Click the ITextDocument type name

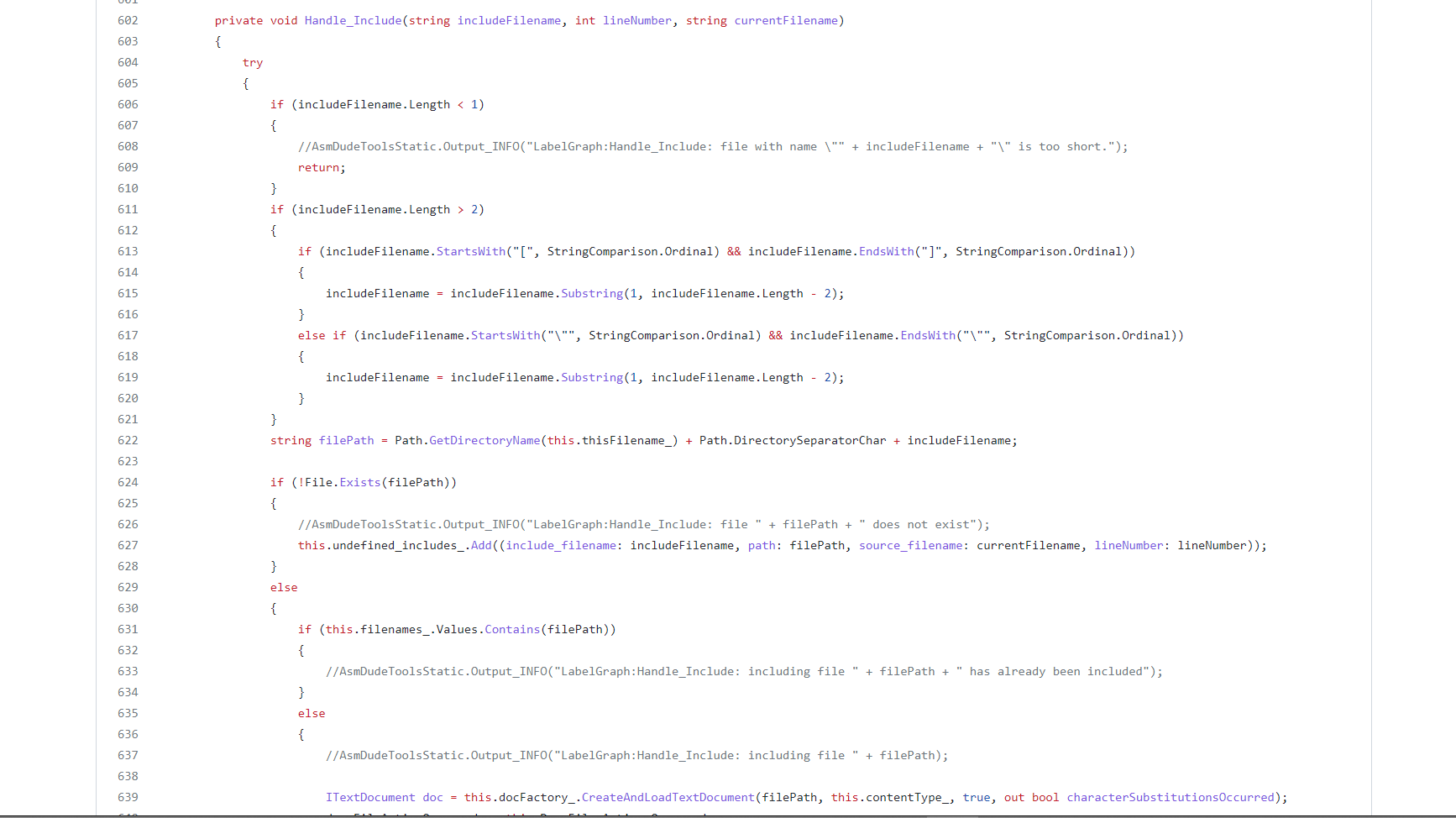point(370,797)
